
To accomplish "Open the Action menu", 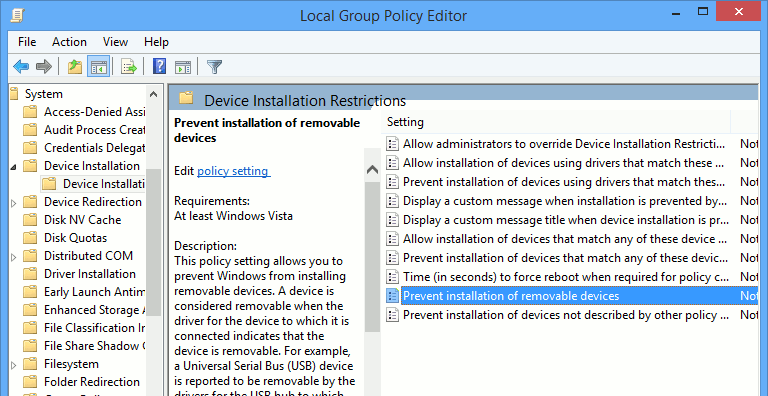I will tap(69, 42).
